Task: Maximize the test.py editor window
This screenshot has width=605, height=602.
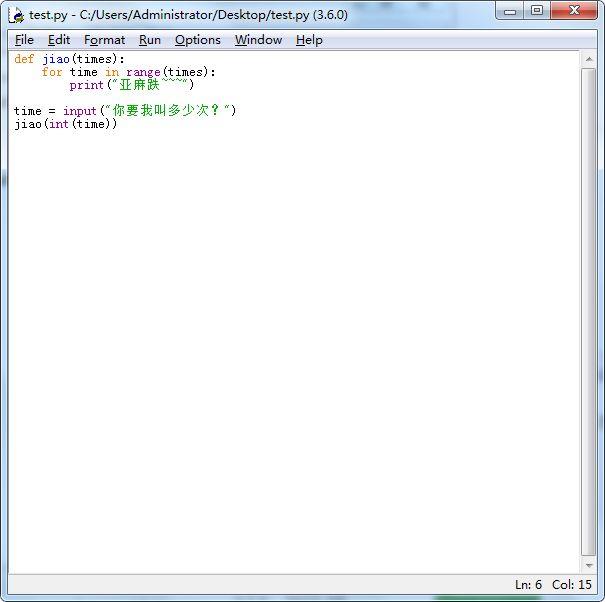Action: tap(537, 11)
